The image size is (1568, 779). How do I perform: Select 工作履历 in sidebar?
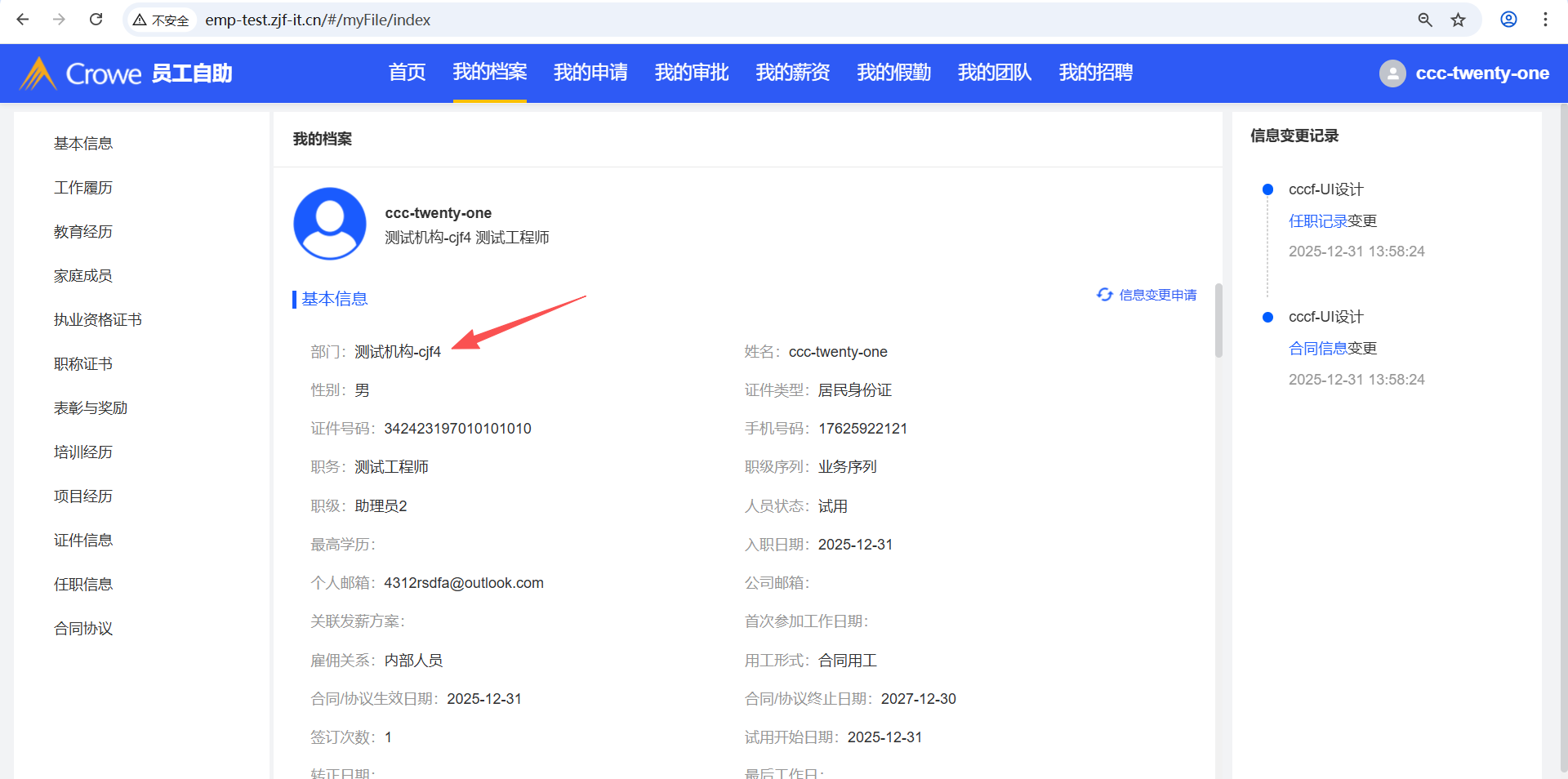pyautogui.click(x=83, y=188)
